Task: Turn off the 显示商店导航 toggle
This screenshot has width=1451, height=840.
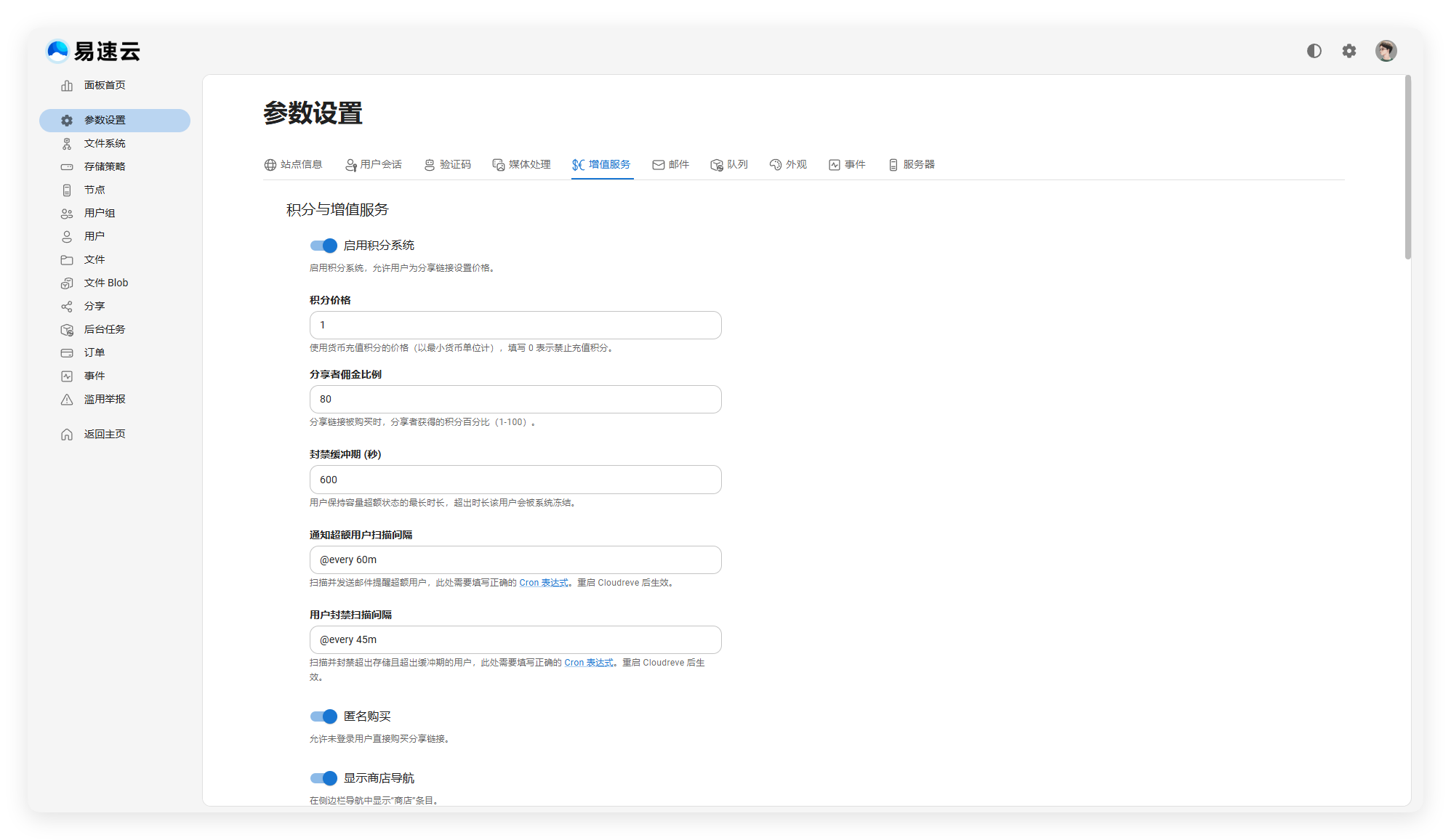Action: click(x=323, y=778)
